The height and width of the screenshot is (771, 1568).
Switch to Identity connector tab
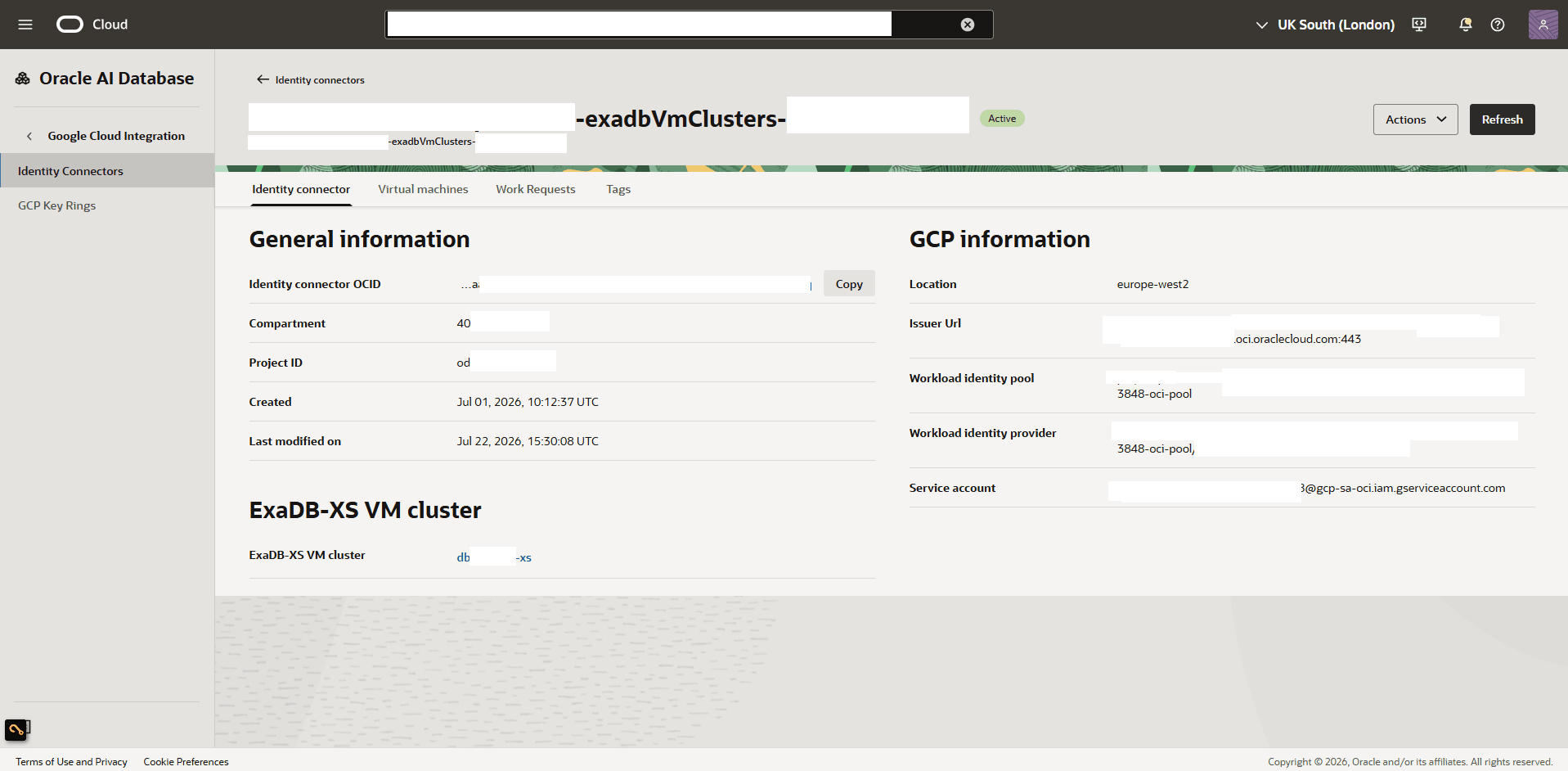(301, 189)
